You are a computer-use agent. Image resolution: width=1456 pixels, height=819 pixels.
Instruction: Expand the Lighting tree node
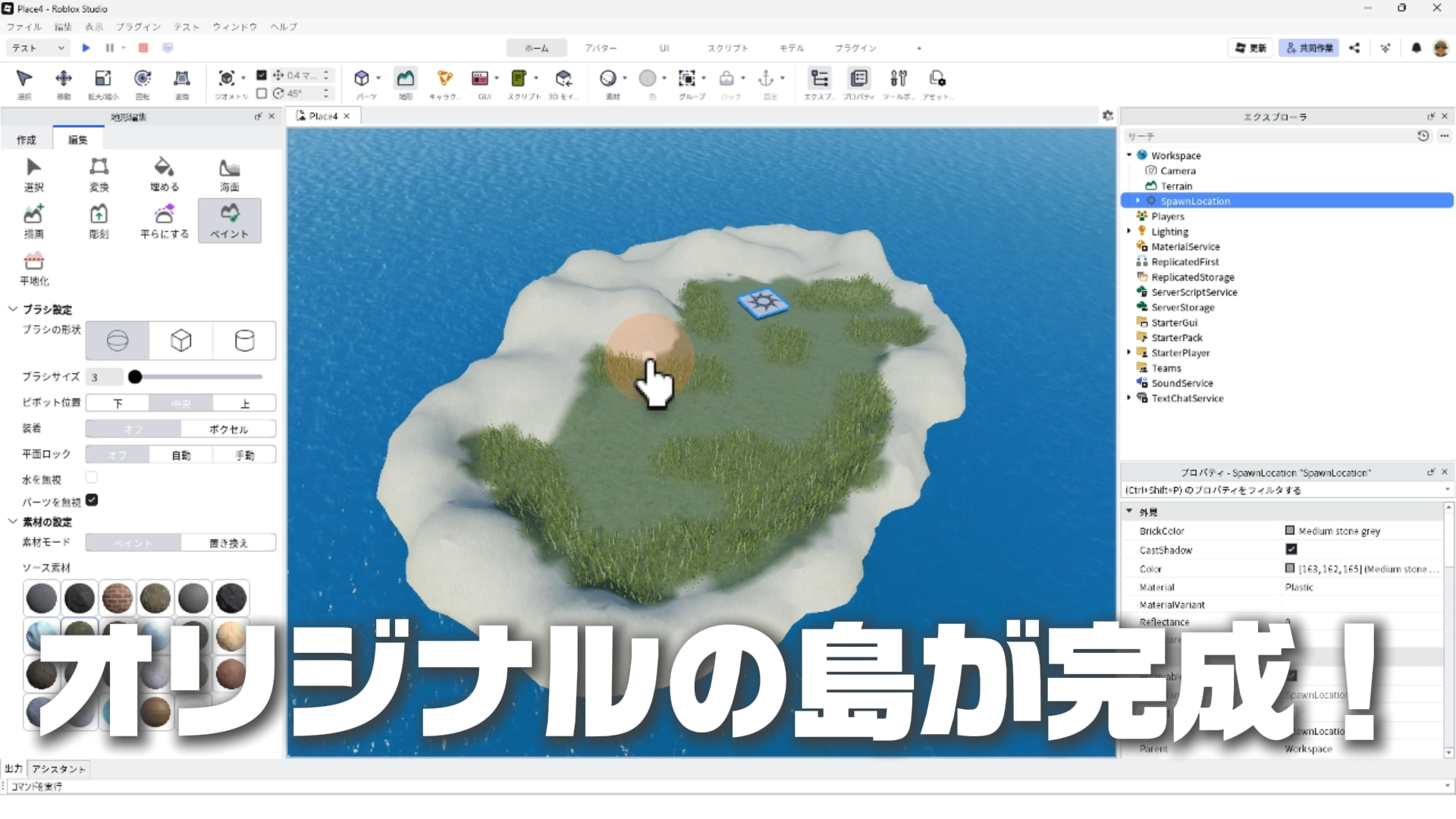click(x=1129, y=231)
